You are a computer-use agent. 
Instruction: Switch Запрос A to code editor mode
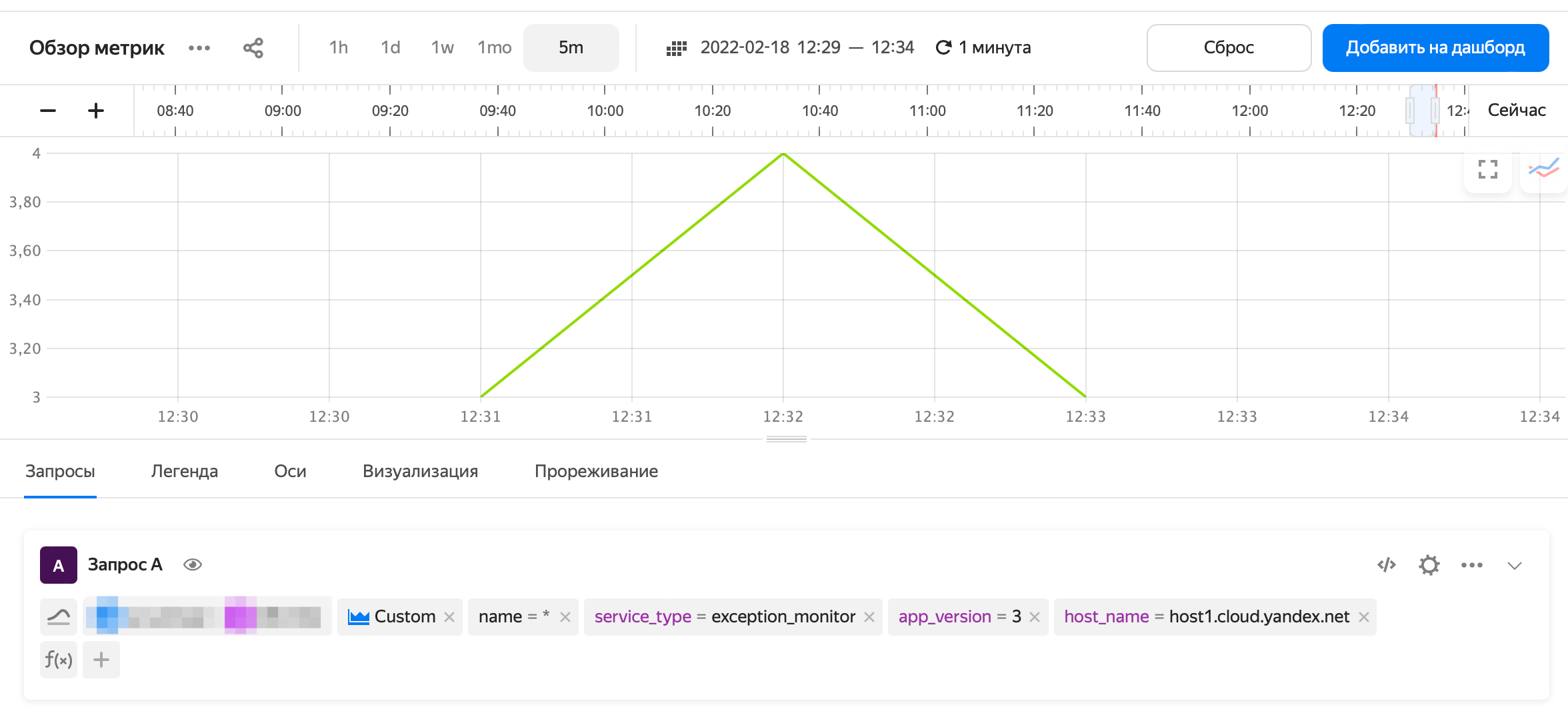coord(1387,565)
